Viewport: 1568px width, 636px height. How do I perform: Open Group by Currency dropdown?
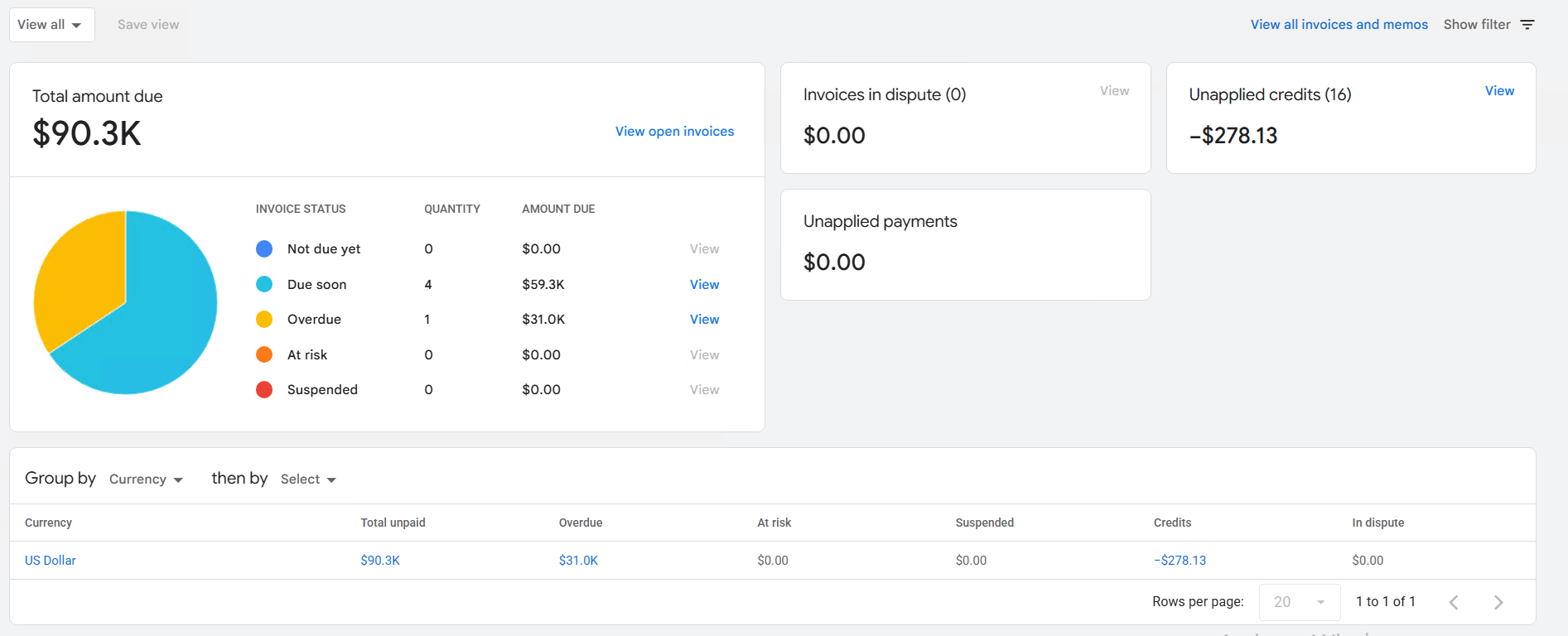pyautogui.click(x=146, y=479)
